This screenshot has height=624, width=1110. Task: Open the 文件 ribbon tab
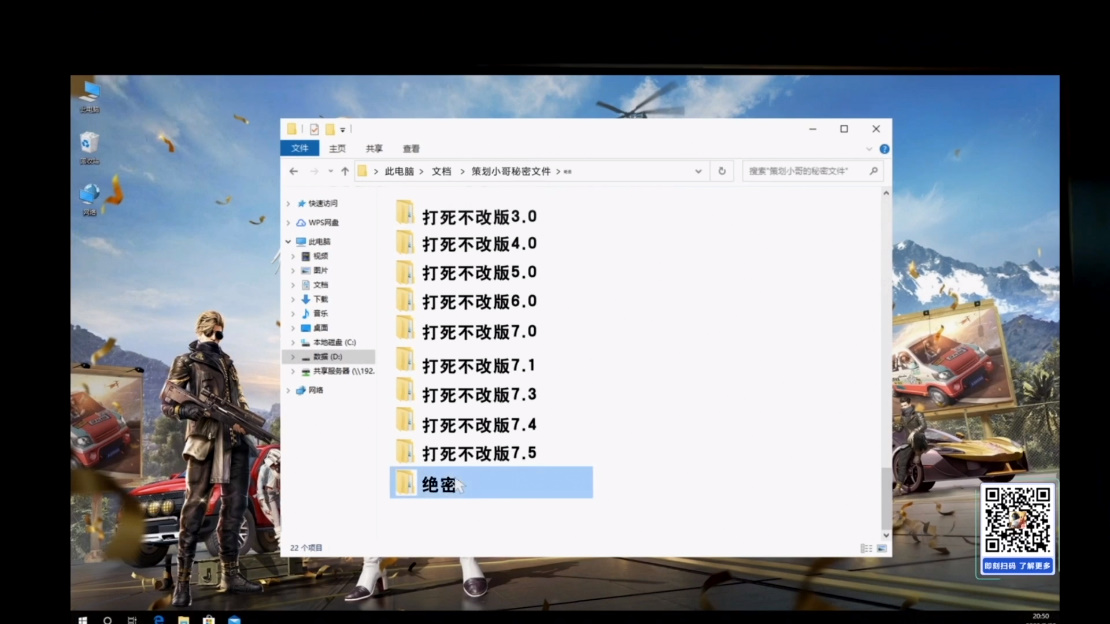coord(300,148)
